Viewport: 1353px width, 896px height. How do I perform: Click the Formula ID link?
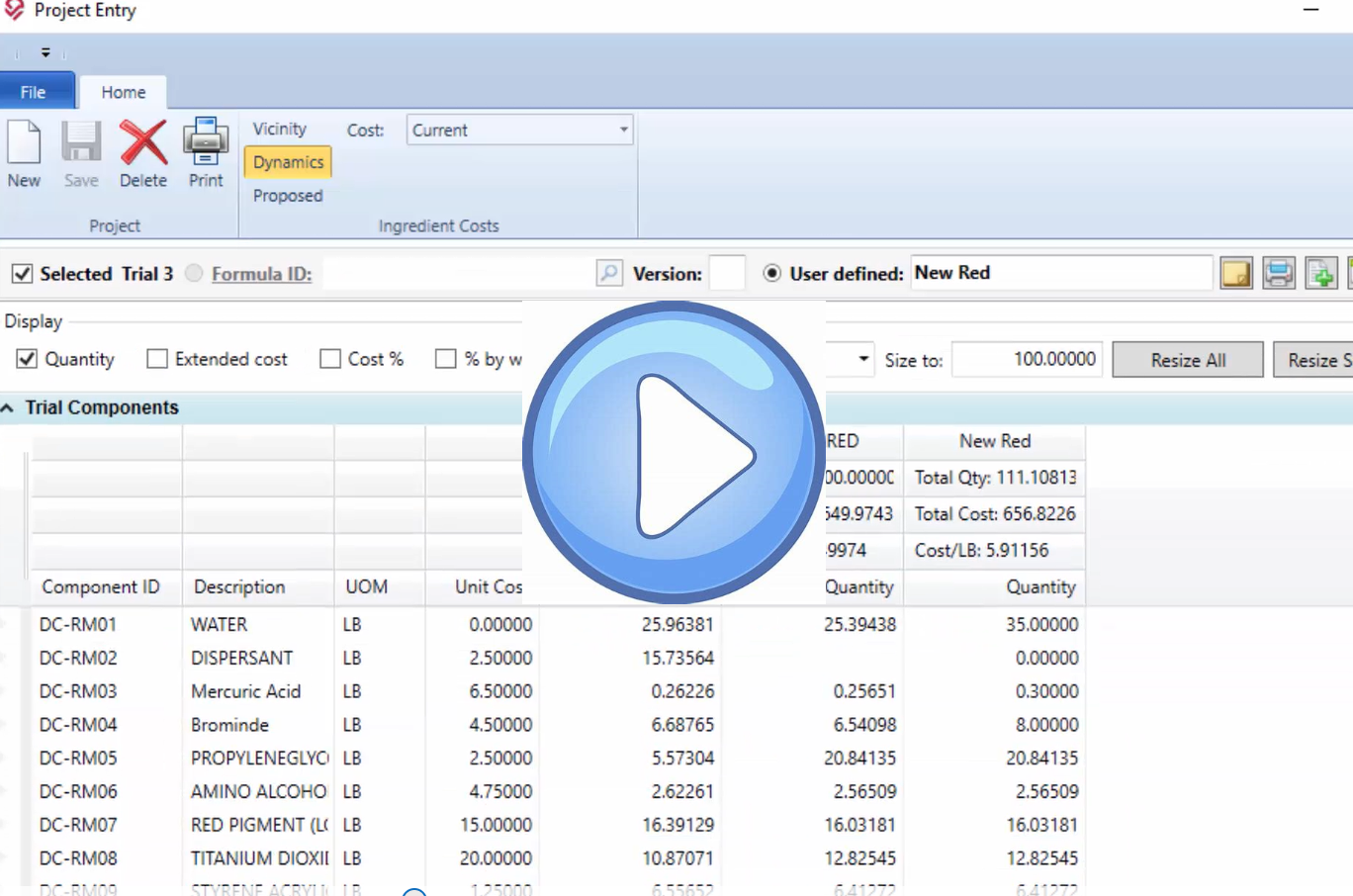point(261,274)
